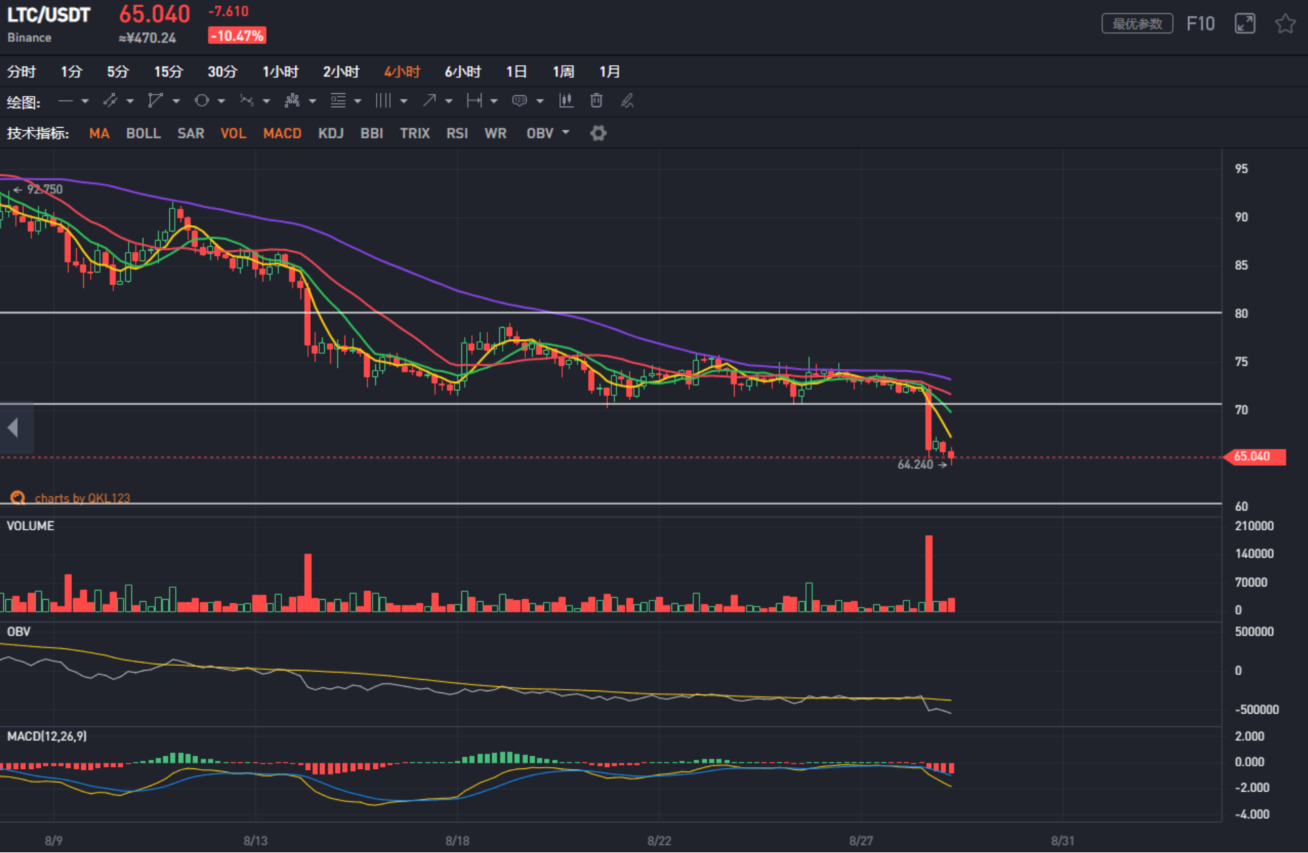Image resolution: width=1308 pixels, height=853 pixels.
Task: Click the candlestick chart style icon
Action: [566, 101]
